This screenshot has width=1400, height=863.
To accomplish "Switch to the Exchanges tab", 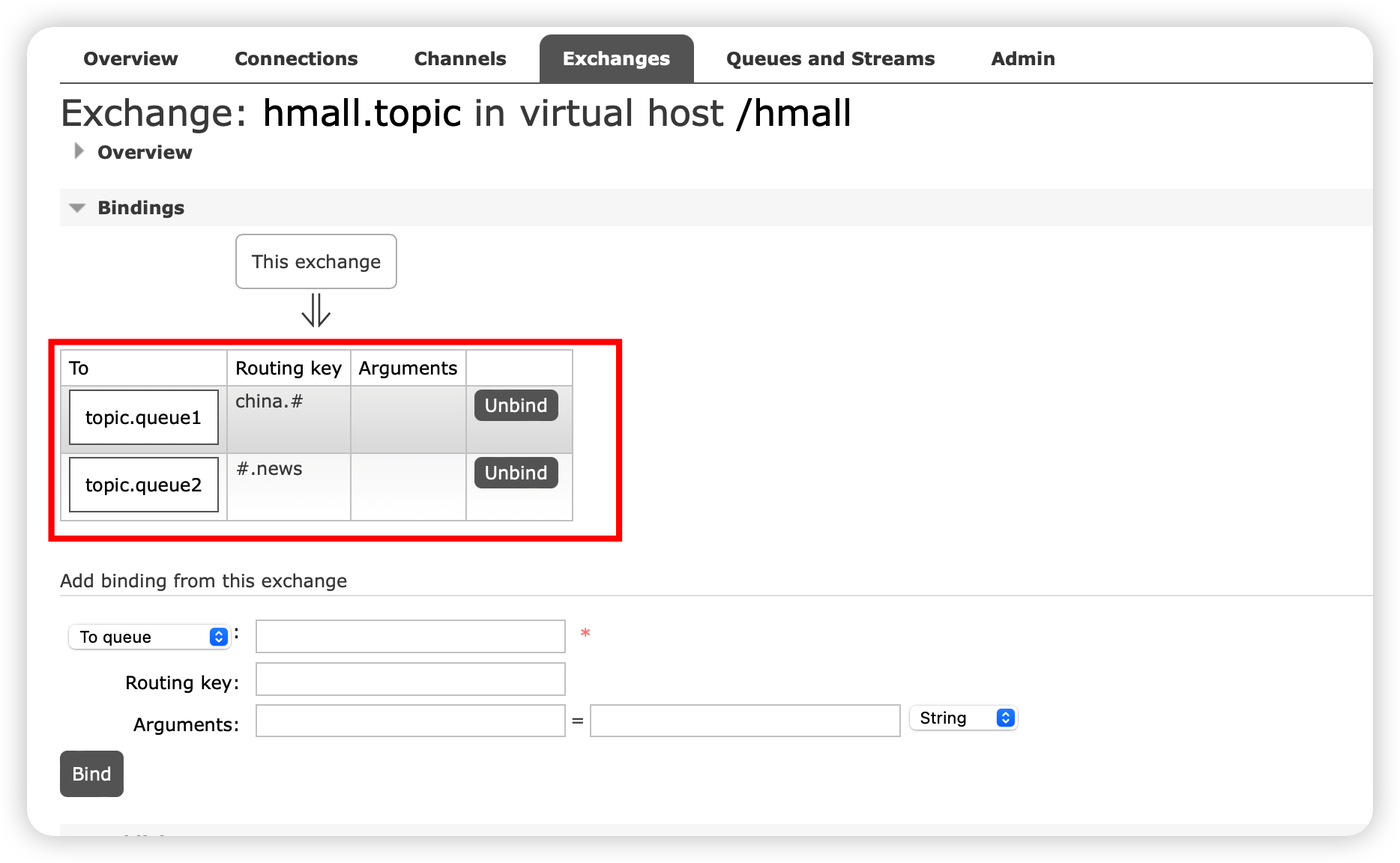I will point(616,58).
